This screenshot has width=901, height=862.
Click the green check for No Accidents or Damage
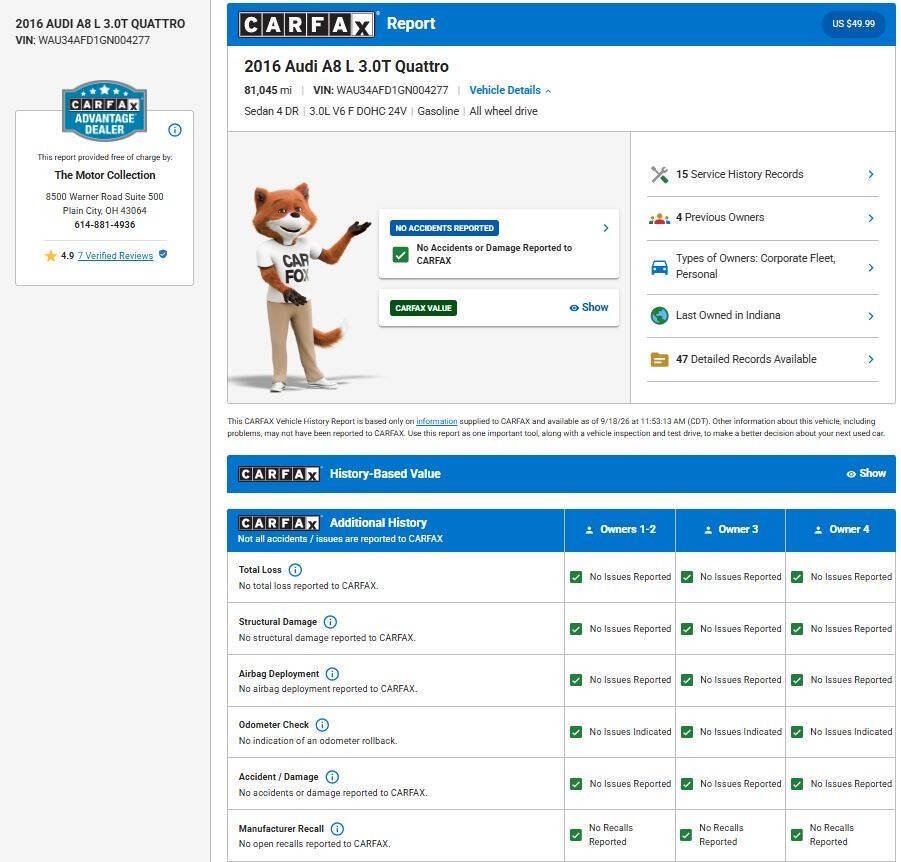401,255
